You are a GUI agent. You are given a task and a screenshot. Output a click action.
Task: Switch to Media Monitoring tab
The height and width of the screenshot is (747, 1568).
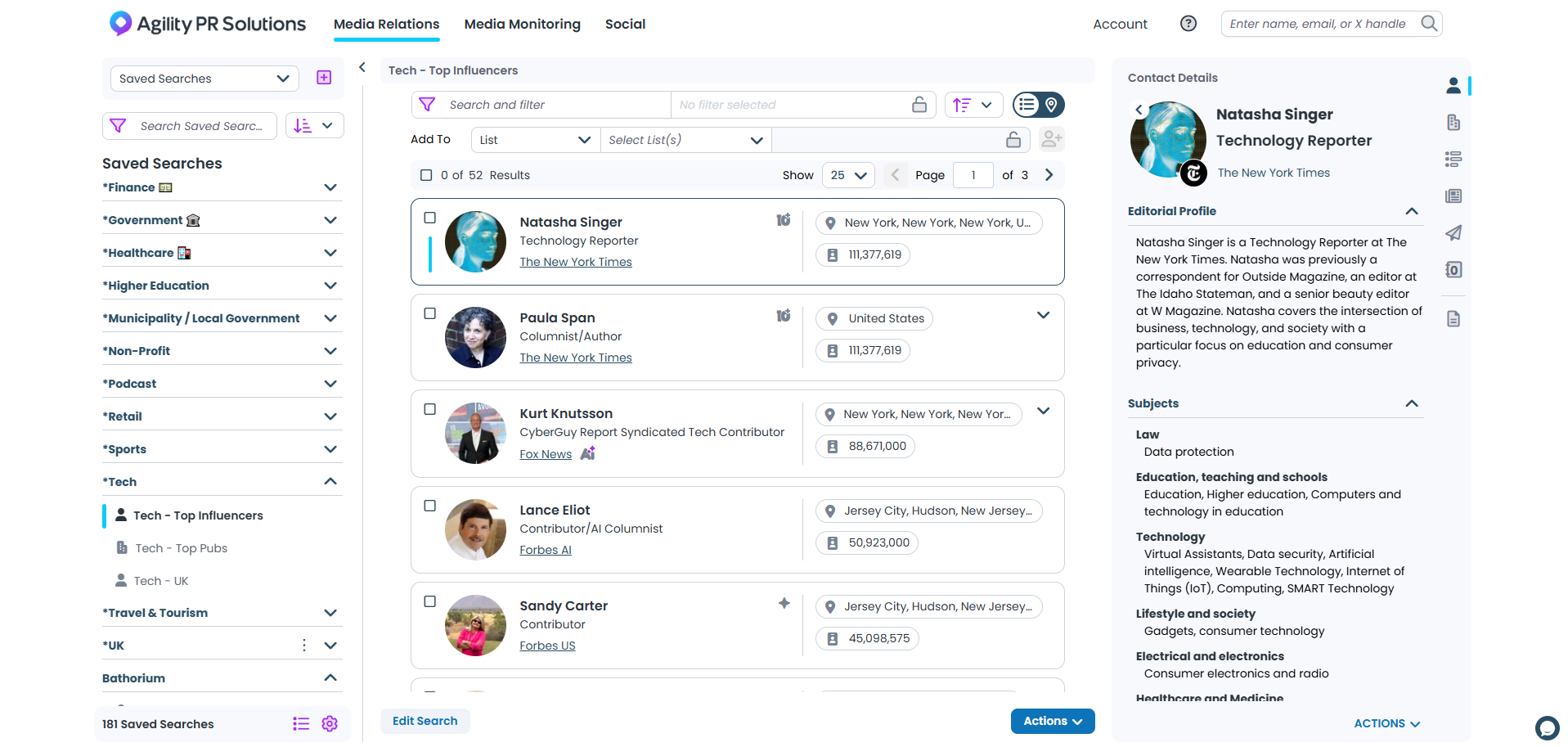click(522, 25)
